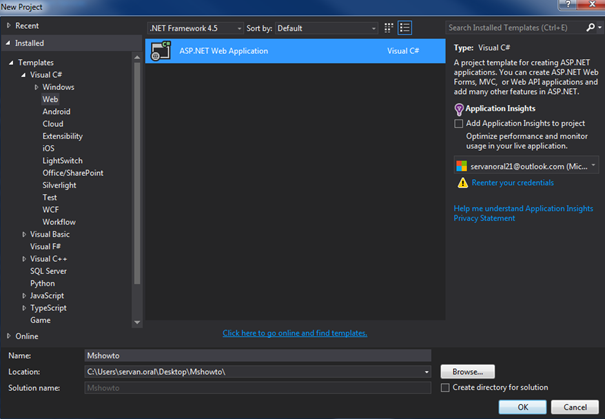Switch to small icons view
The height and width of the screenshot is (419, 605).
click(389, 28)
